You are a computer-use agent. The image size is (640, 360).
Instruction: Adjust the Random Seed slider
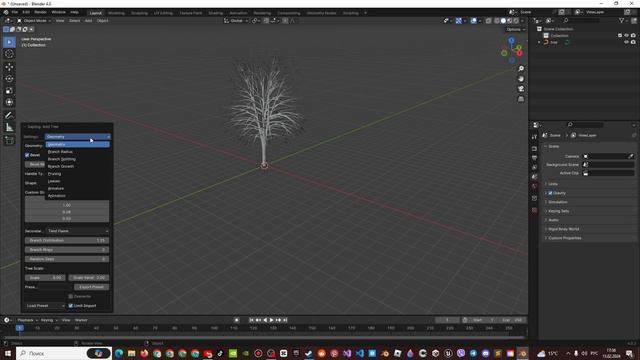coord(67,259)
